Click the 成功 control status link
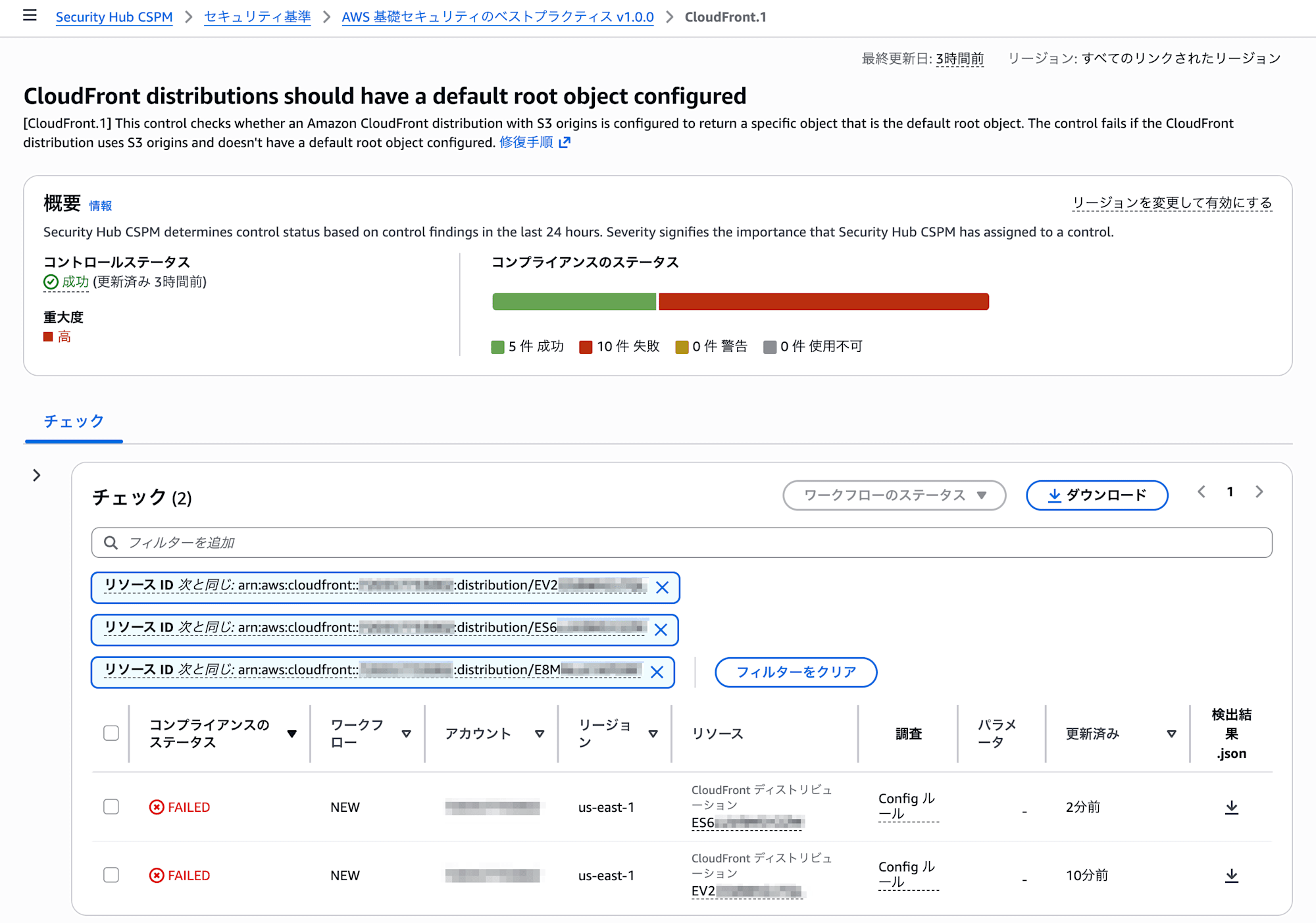Viewport: 1316px width, 923px height. click(75, 282)
